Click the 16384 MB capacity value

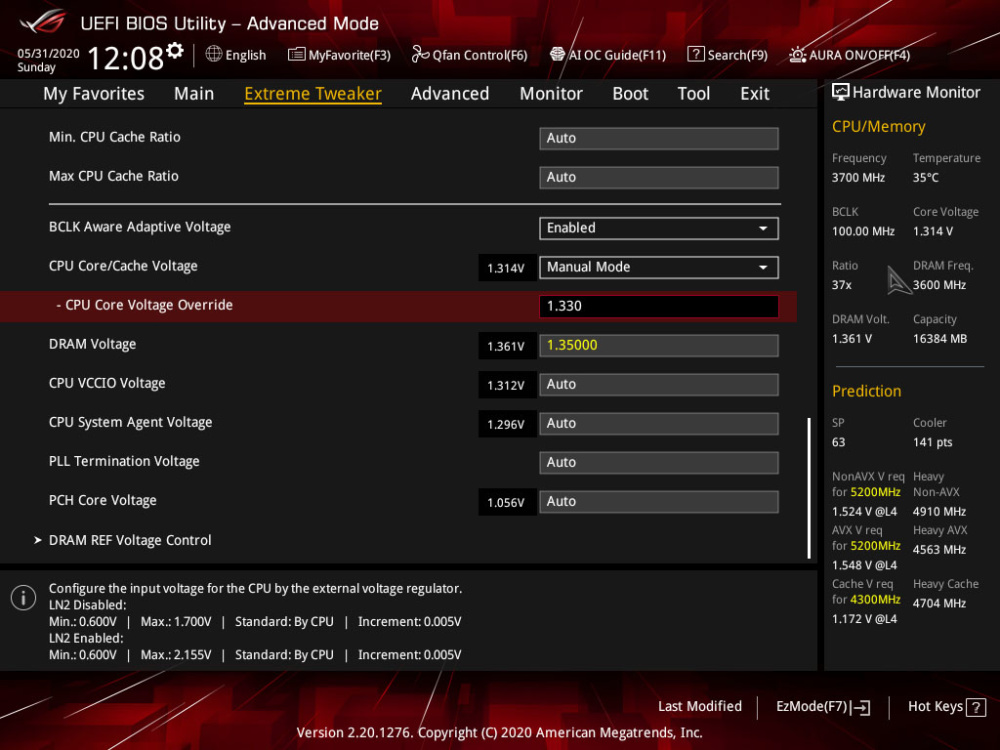(x=940, y=339)
